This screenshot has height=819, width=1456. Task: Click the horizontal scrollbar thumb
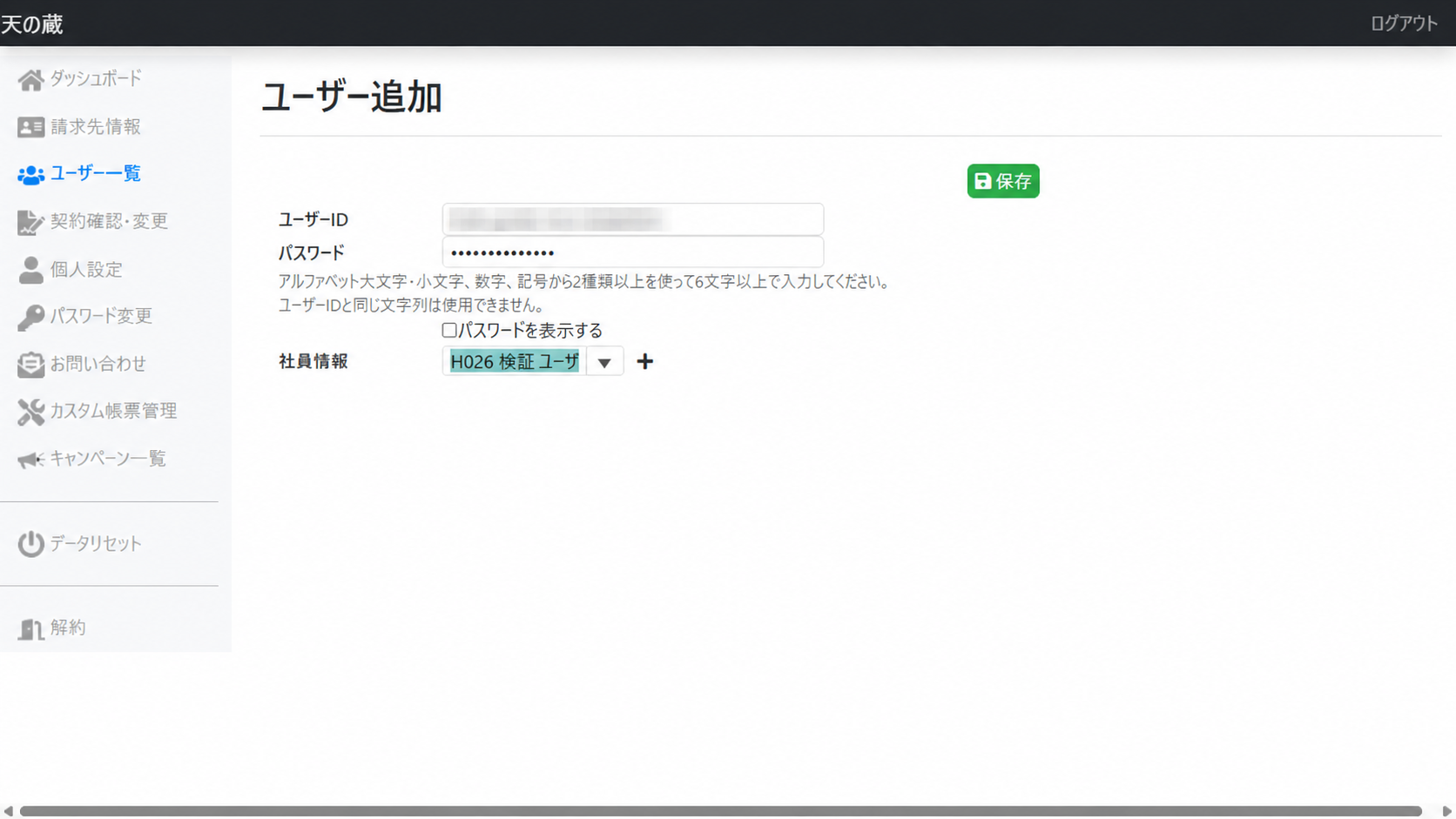tap(721, 811)
